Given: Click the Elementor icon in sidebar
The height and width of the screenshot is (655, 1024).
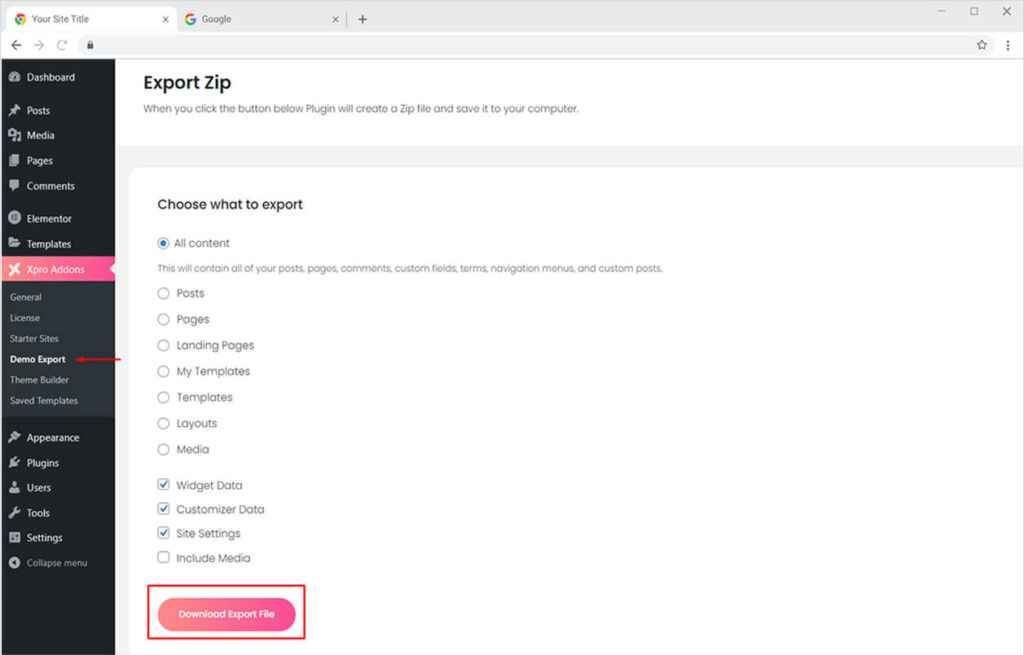Looking at the screenshot, I should click(15, 218).
